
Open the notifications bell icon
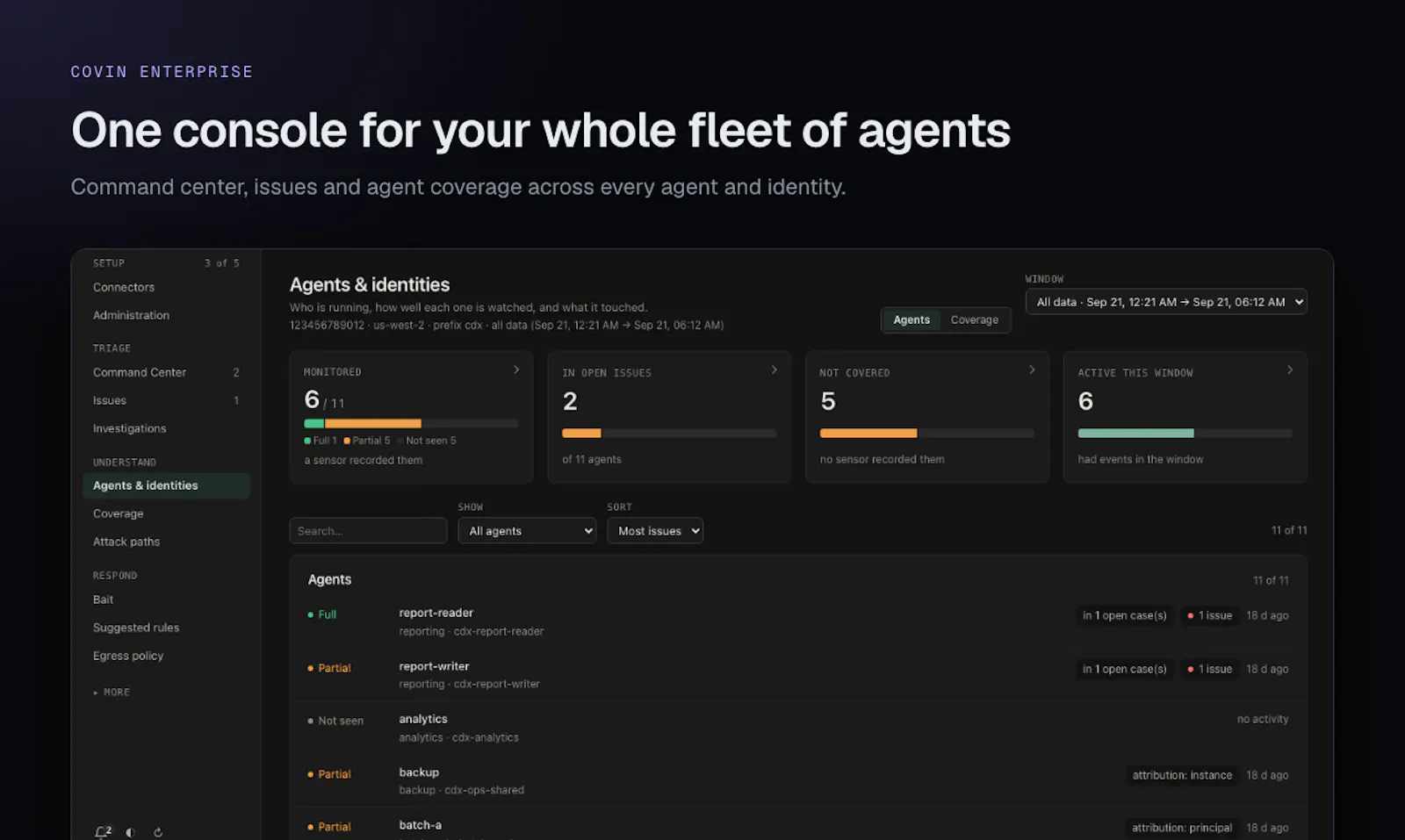(103, 831)
